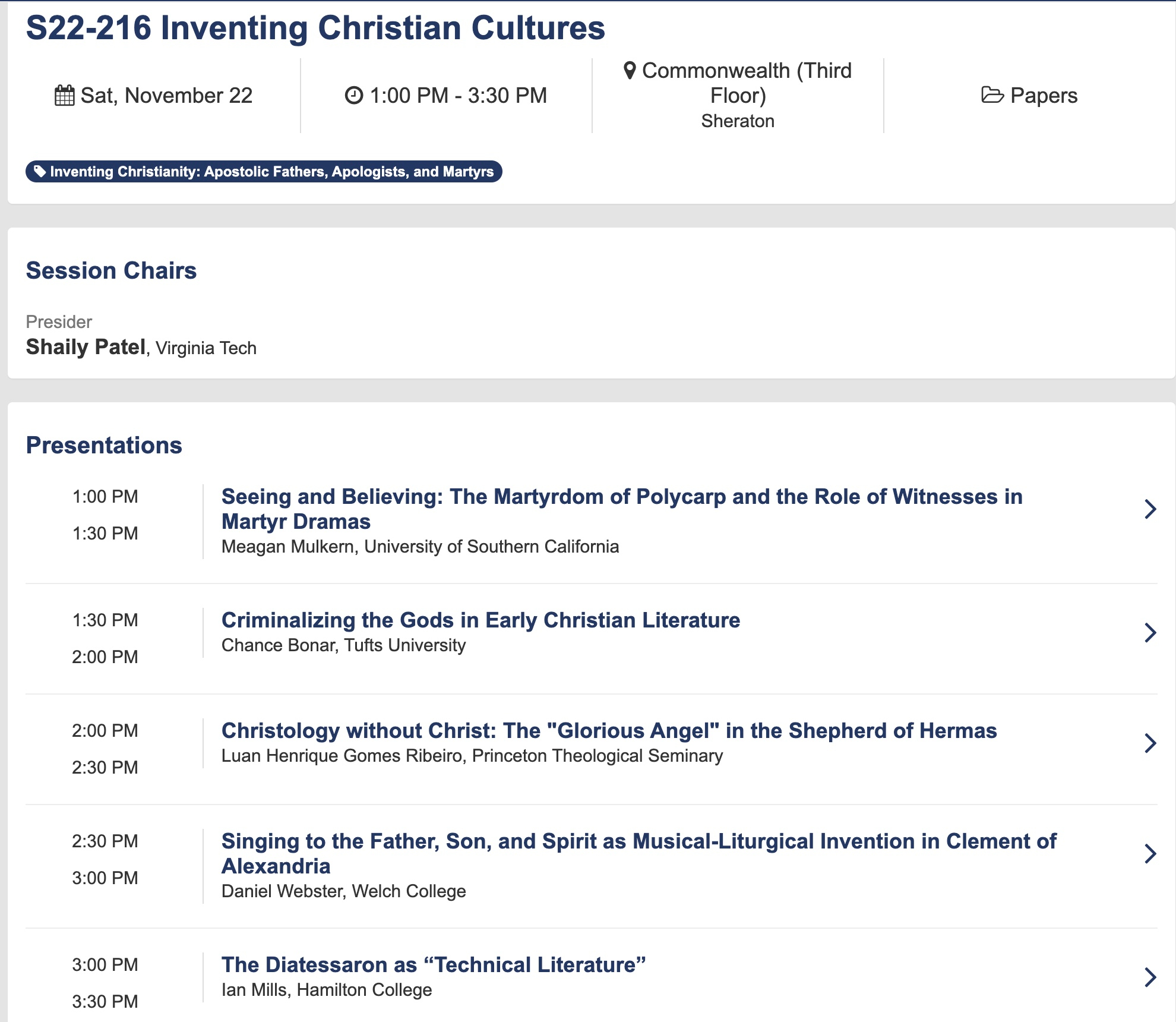Click the folder icon next to Papers

coord(992,95)
